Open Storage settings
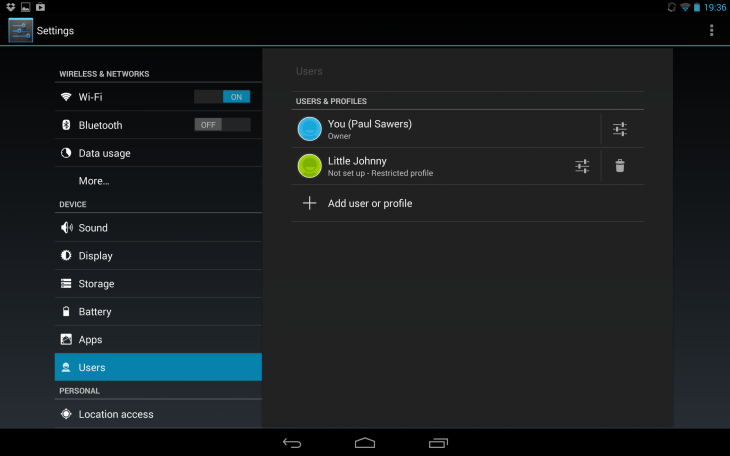This screenshot has width=730, height=456. [158, 284]
